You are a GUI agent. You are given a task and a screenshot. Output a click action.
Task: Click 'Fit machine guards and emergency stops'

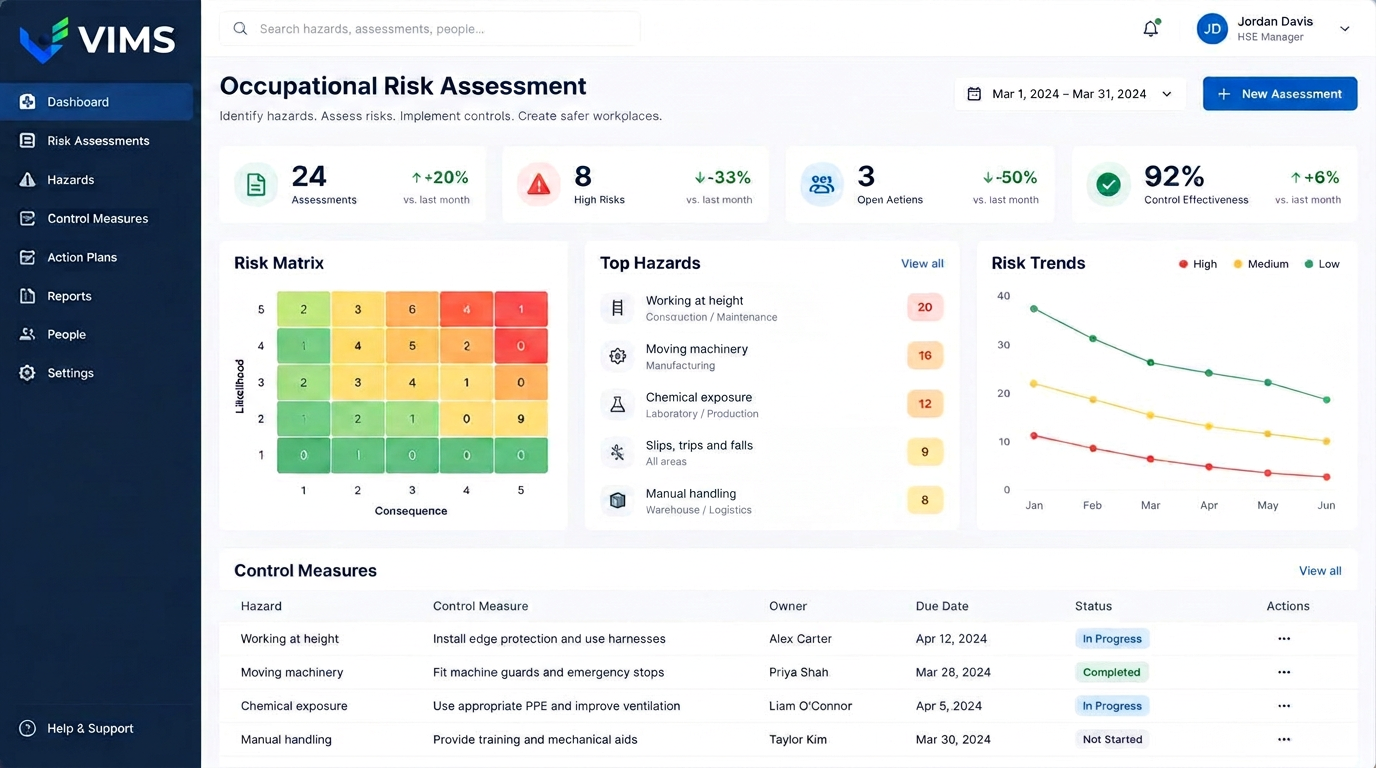[548, 672]
